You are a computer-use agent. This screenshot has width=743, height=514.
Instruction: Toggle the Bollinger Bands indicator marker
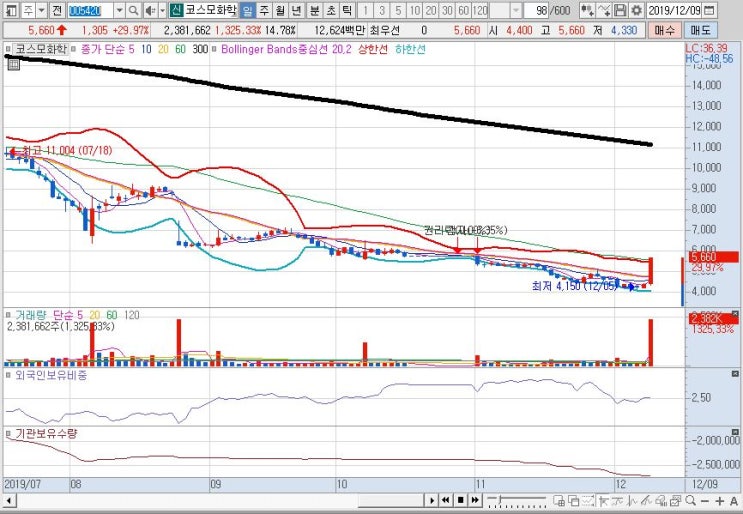click(215, 49)
